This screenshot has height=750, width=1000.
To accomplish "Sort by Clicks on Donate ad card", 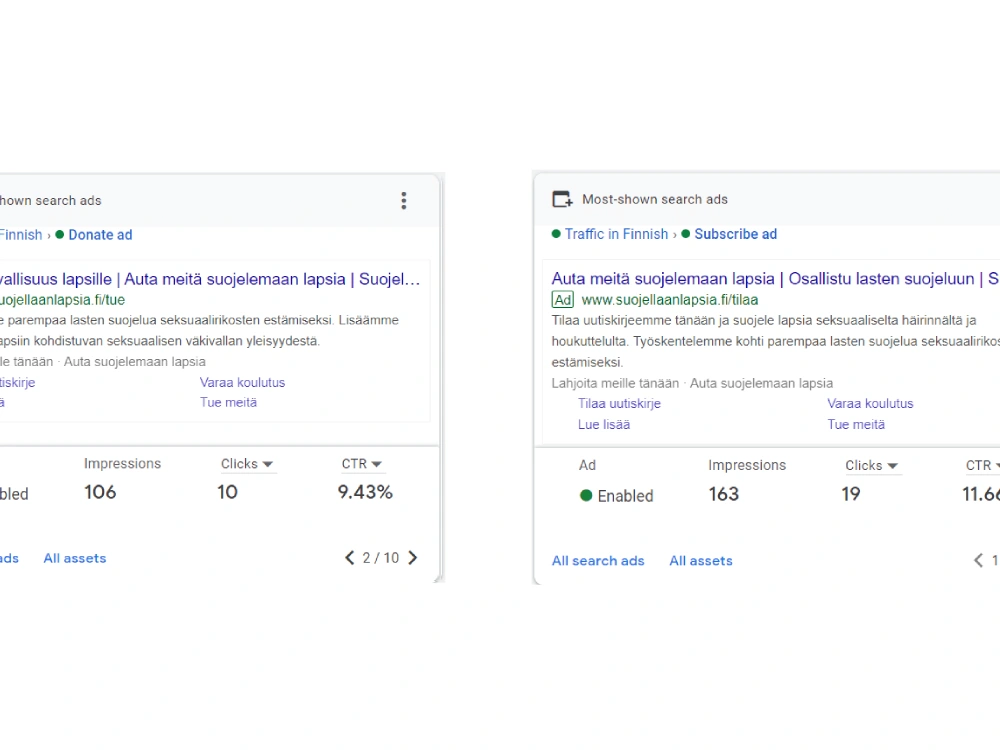I will pyautogui.click(x=247, y=464).
